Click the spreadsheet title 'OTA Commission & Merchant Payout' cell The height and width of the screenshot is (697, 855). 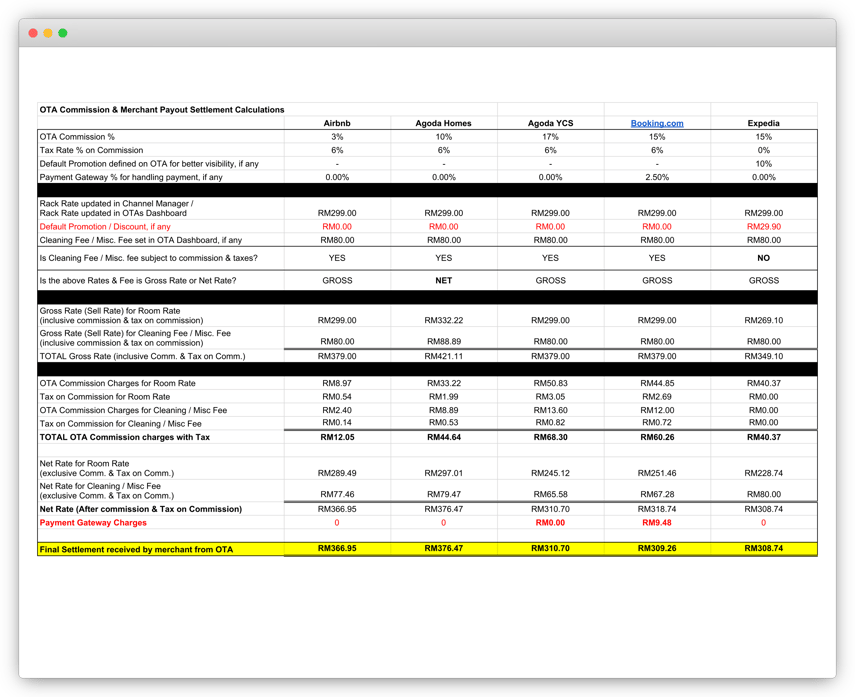coord(161,110)
